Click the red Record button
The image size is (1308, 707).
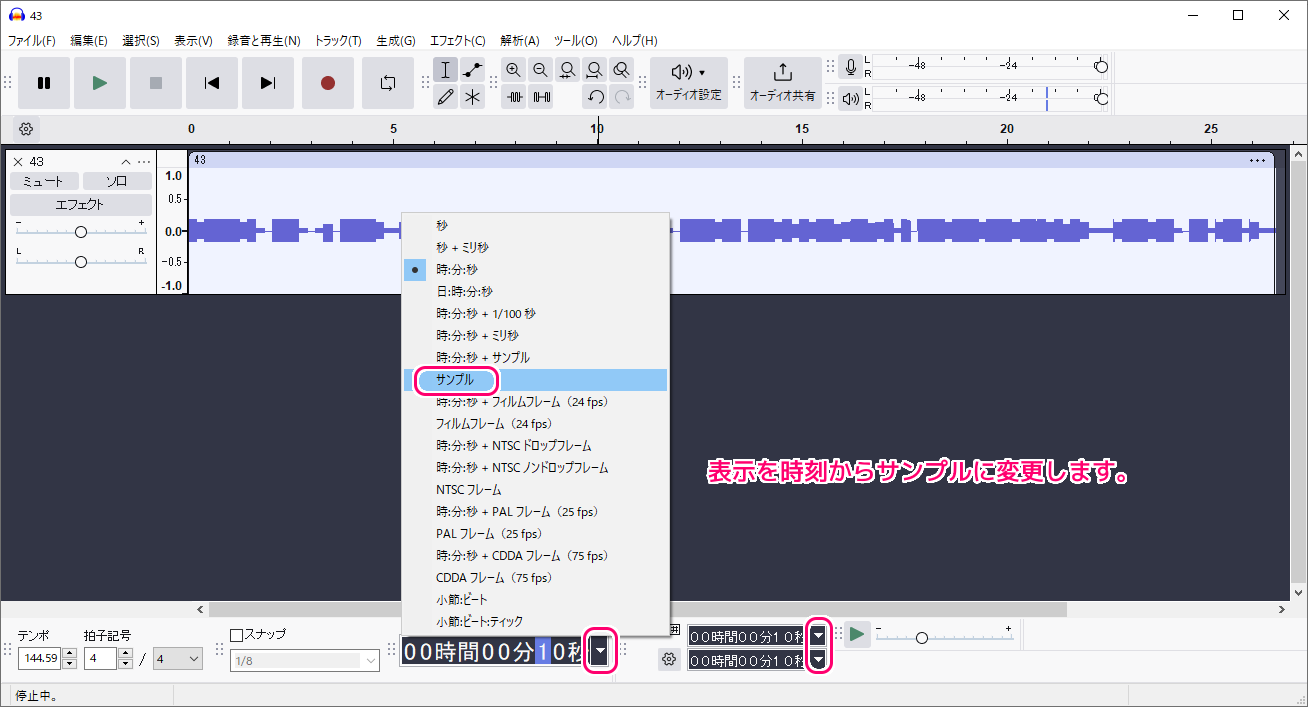click(x=327, y=84)
